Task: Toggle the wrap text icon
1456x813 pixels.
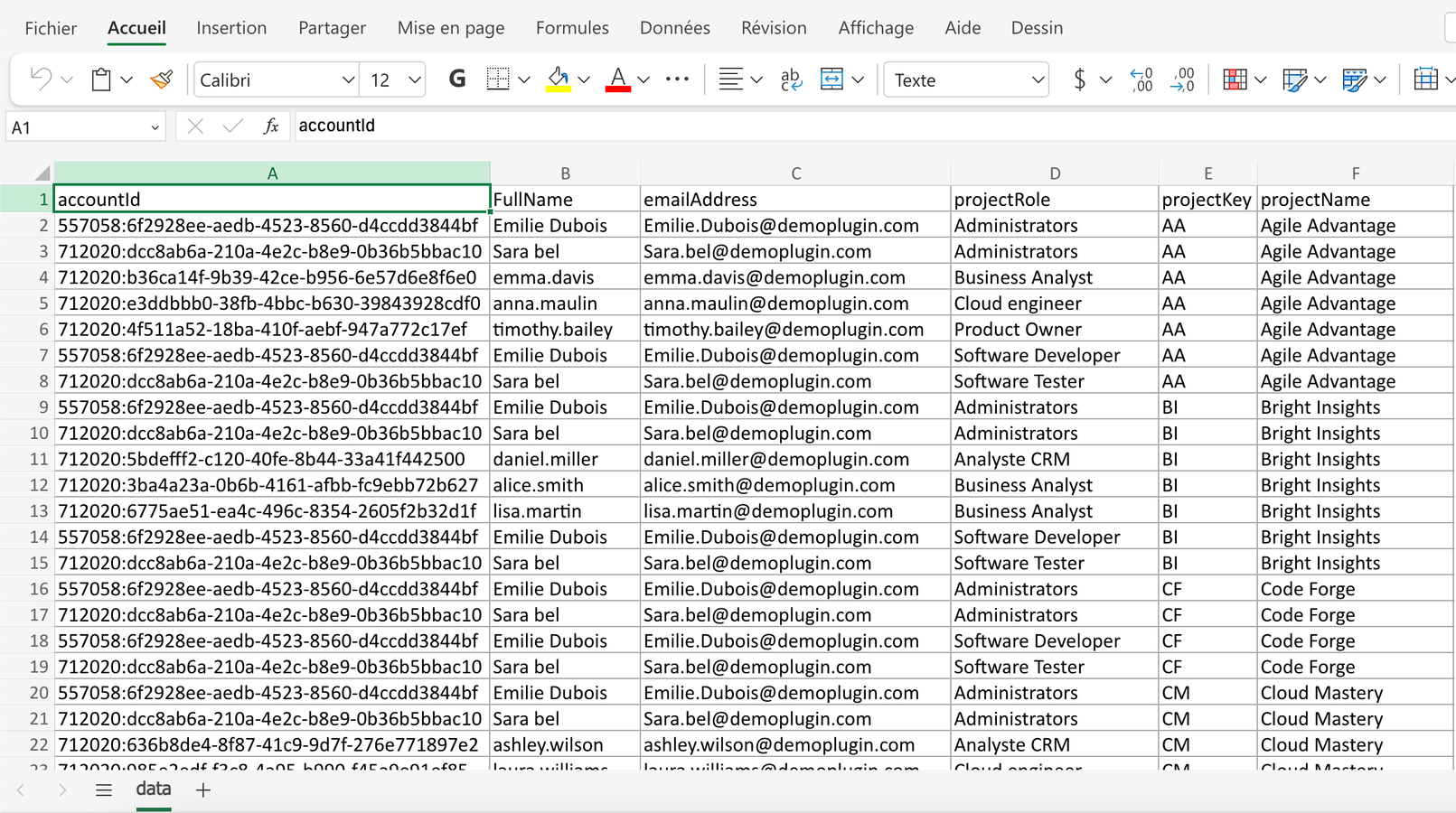Action: point(791,79)
